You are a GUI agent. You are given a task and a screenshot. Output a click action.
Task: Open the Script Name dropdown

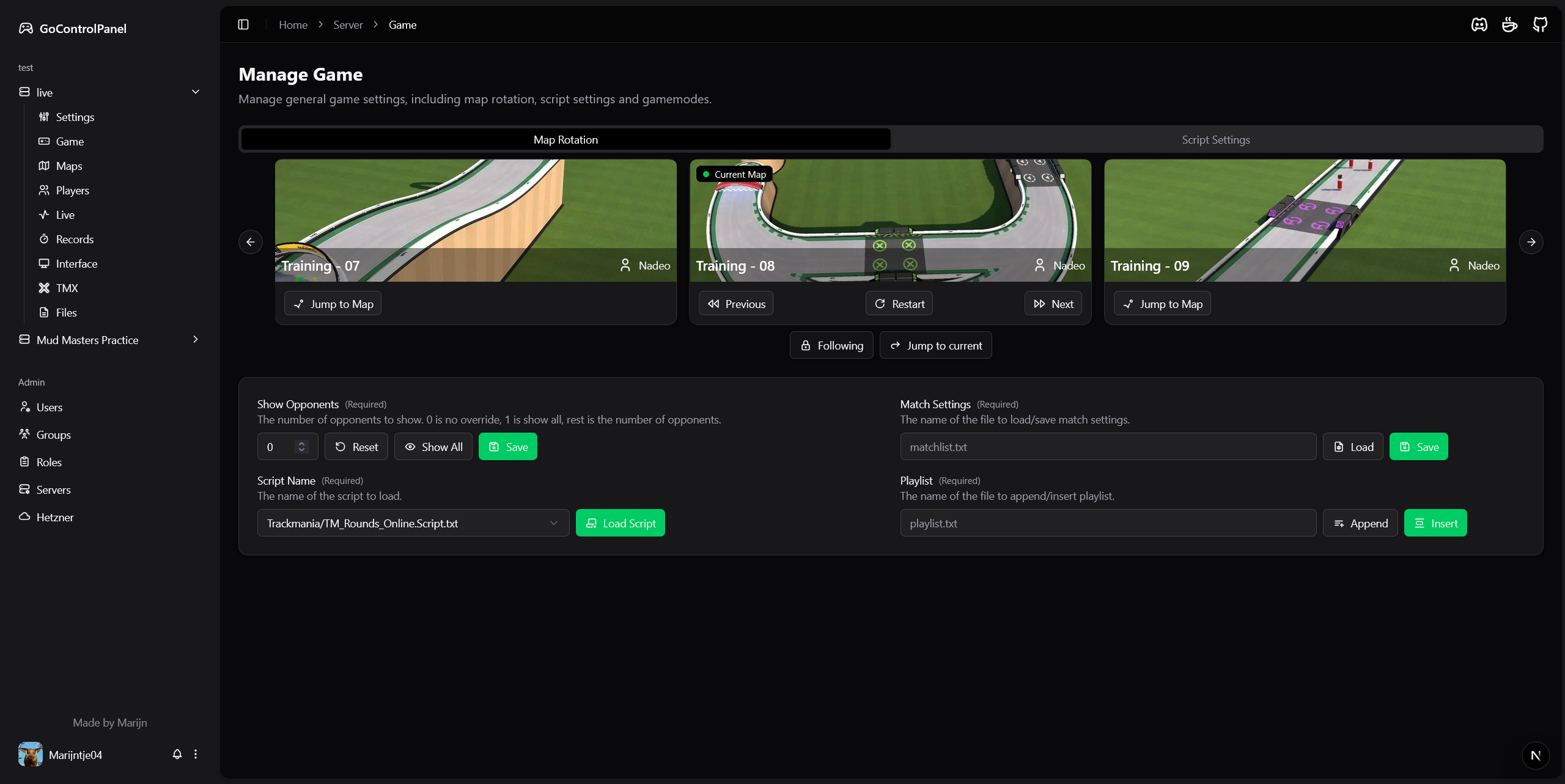pos(413,523)
